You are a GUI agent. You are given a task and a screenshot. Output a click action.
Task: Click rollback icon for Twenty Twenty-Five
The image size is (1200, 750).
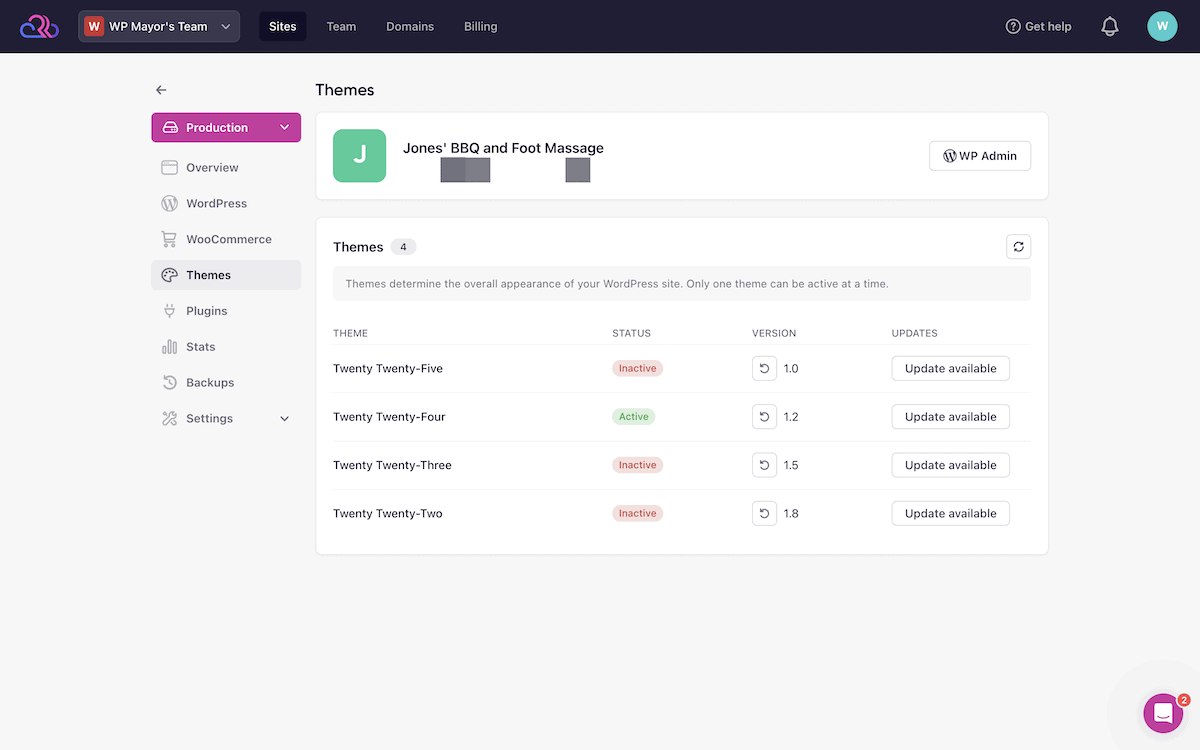tap(764, 369)
